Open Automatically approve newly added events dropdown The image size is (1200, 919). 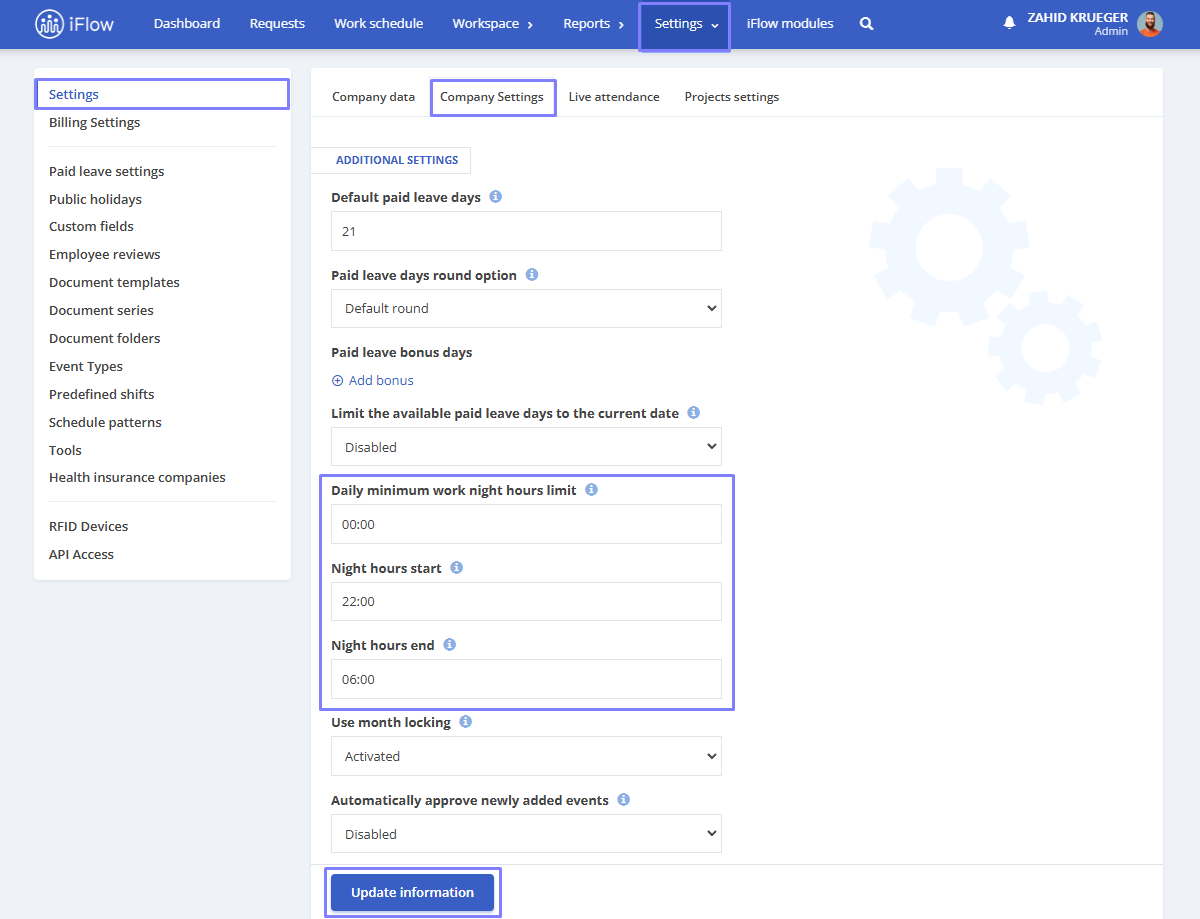(526, 834)
